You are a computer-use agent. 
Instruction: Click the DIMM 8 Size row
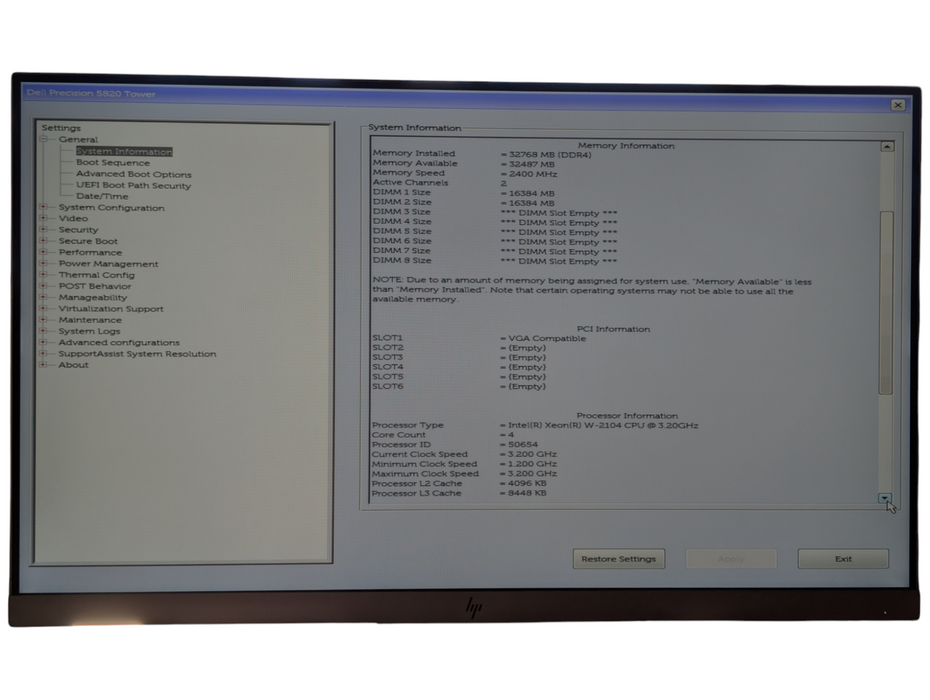(x=495, y=260)
